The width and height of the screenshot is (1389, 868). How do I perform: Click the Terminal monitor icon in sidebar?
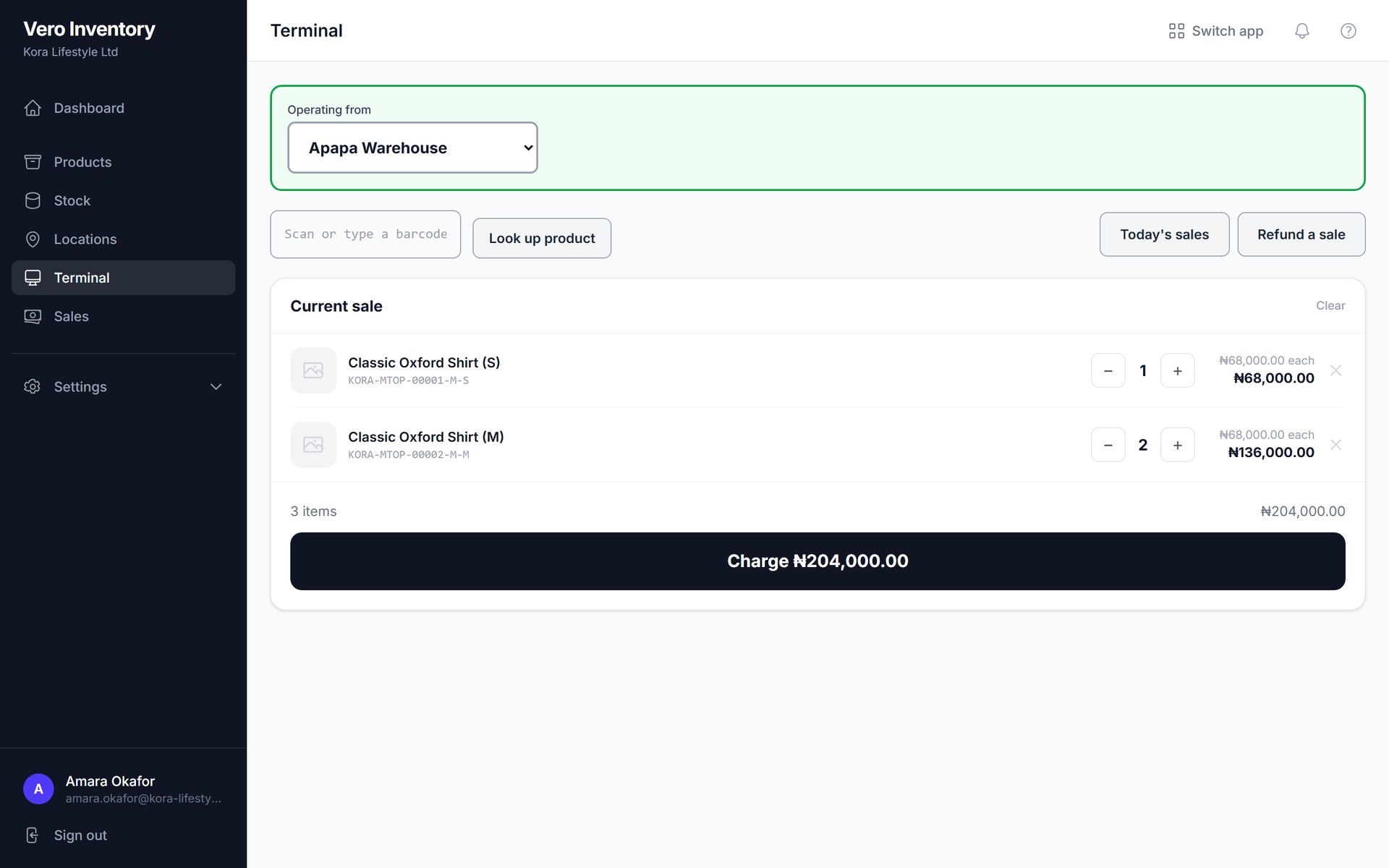(33, 278)
